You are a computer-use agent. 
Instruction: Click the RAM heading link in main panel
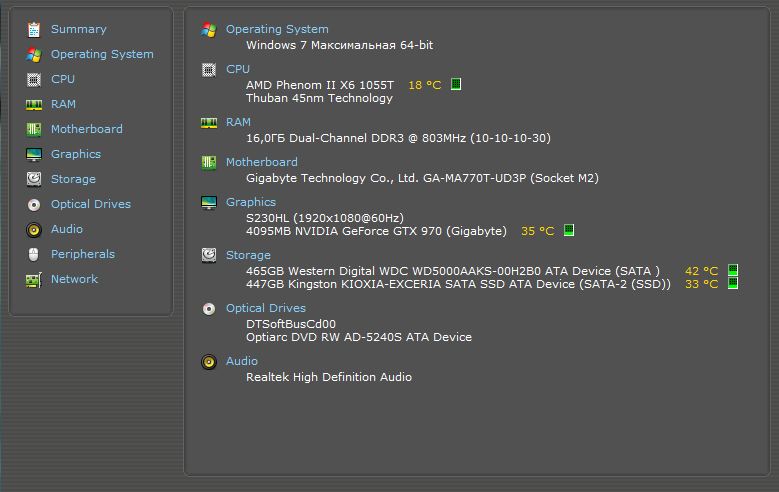[238, 122]
